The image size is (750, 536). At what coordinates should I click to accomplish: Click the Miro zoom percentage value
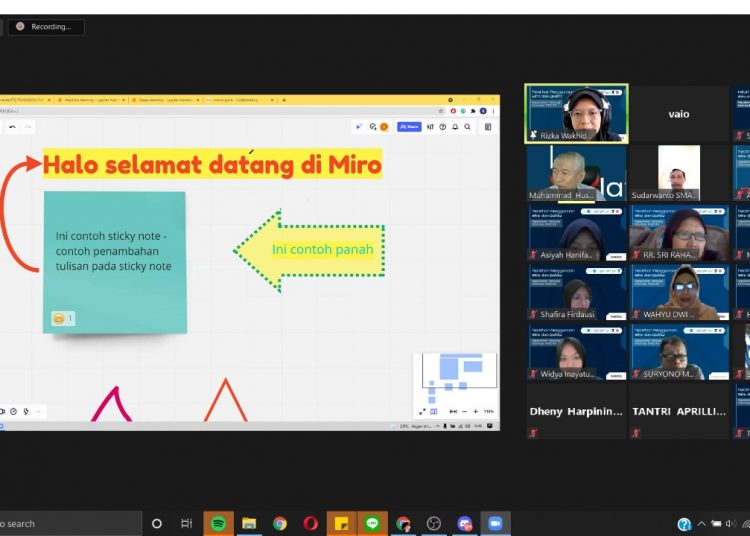coord(488,411)
